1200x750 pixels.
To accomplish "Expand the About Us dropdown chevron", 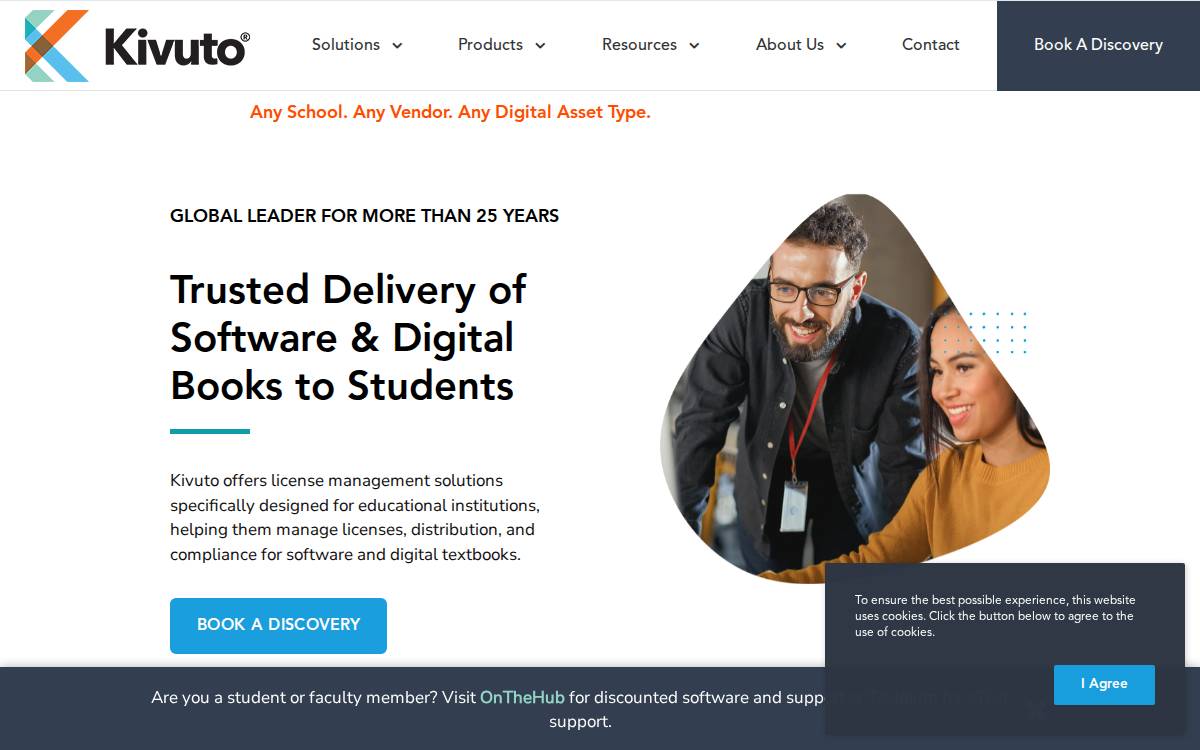I will tap(841, 46).
